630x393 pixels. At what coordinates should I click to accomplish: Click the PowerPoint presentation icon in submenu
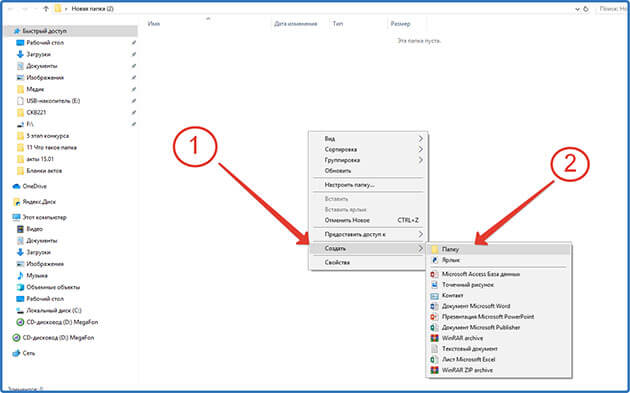coord(434,317)
